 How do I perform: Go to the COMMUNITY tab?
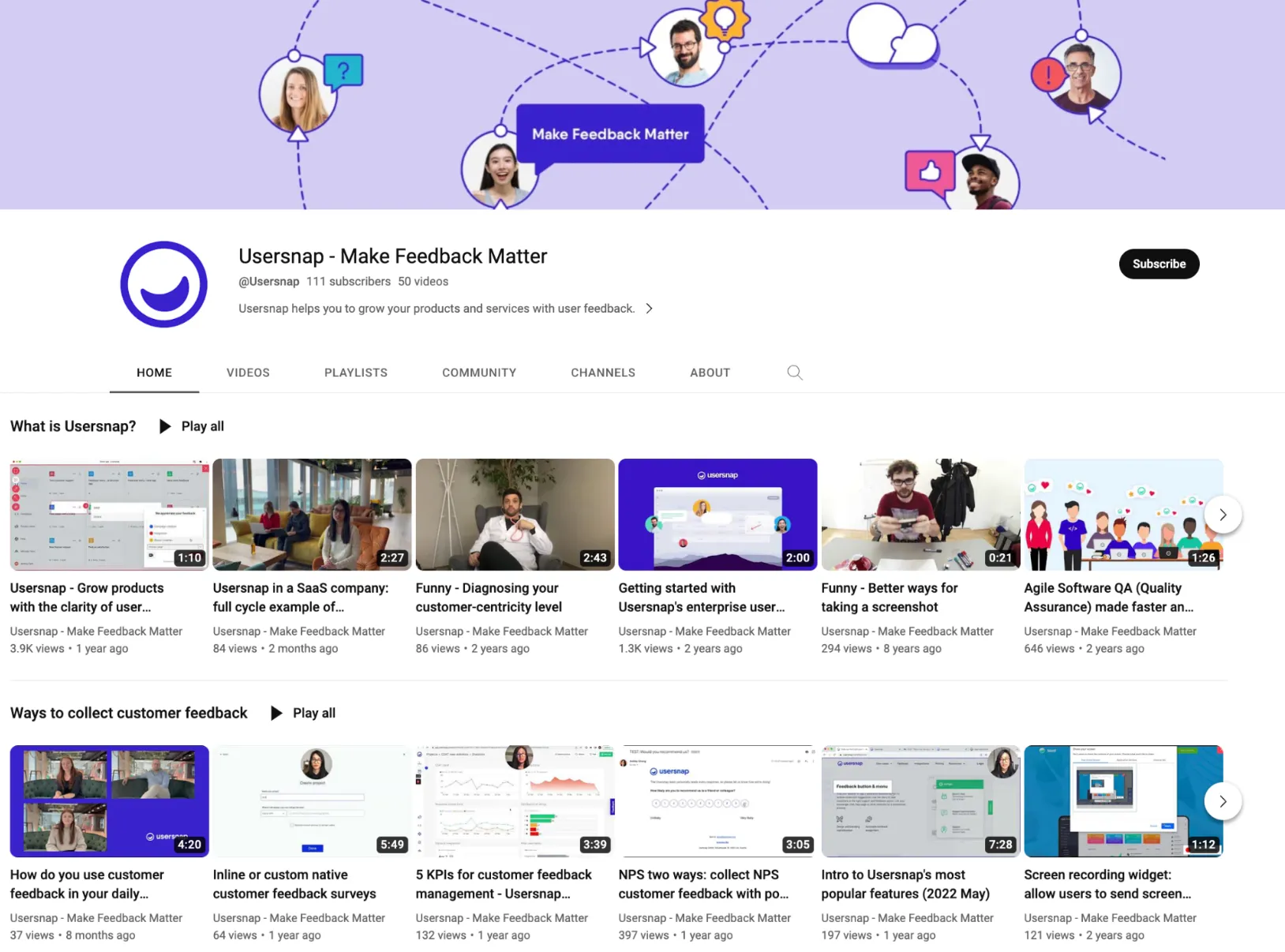tap(479, 373)
